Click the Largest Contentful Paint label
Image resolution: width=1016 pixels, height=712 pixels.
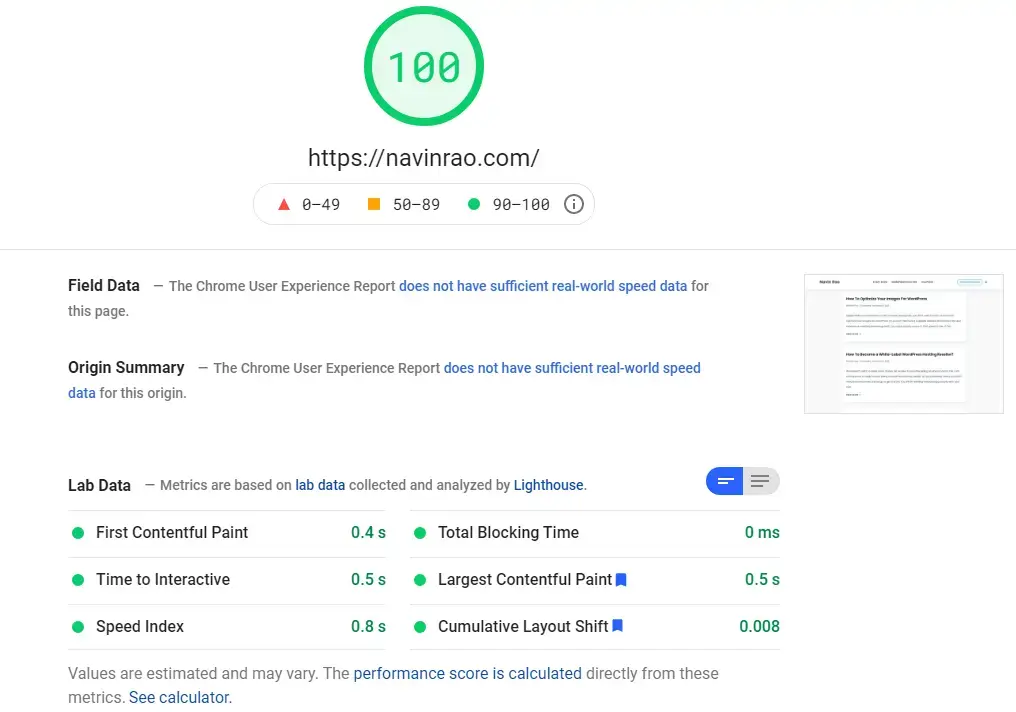[x=525, y=580]
